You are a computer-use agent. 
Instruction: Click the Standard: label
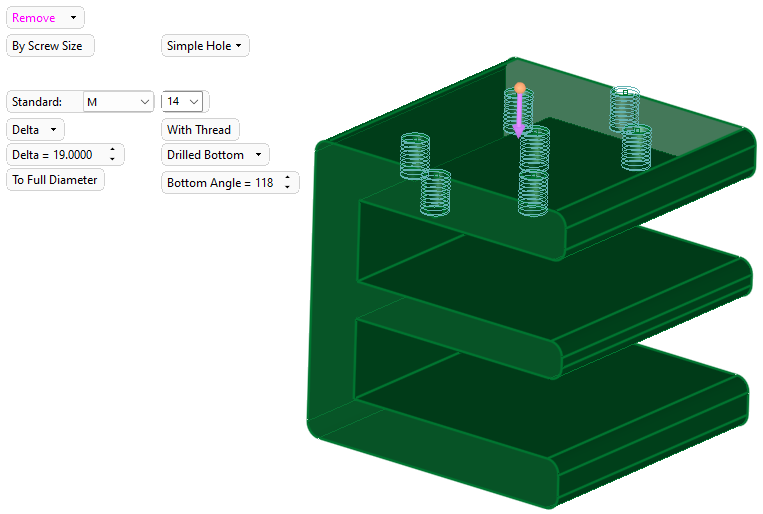click(37, 102)
